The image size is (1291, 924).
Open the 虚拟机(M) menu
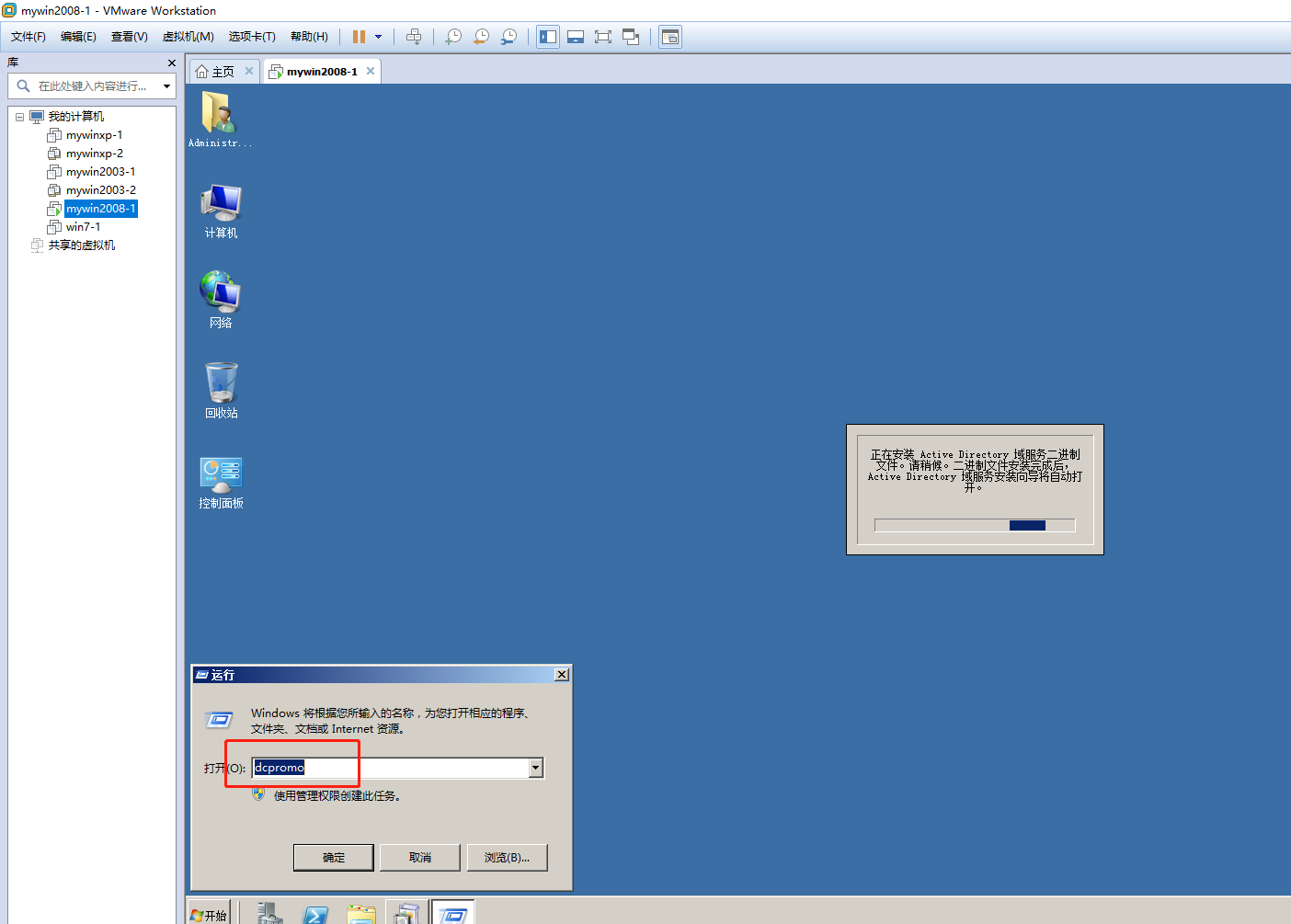click(188, 37)
